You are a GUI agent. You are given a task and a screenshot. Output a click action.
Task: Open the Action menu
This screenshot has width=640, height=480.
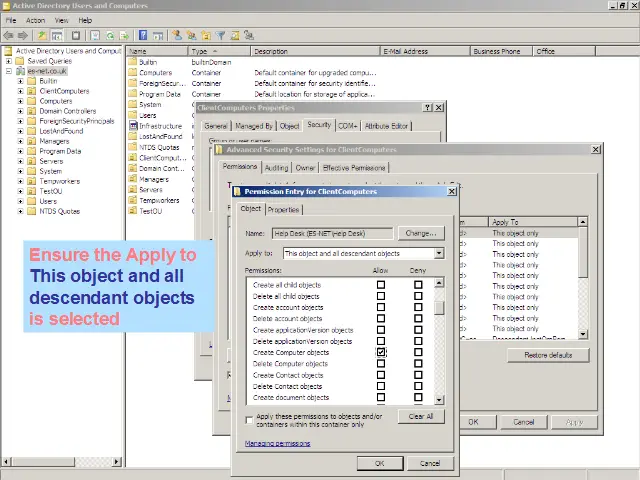pos(35,20)
